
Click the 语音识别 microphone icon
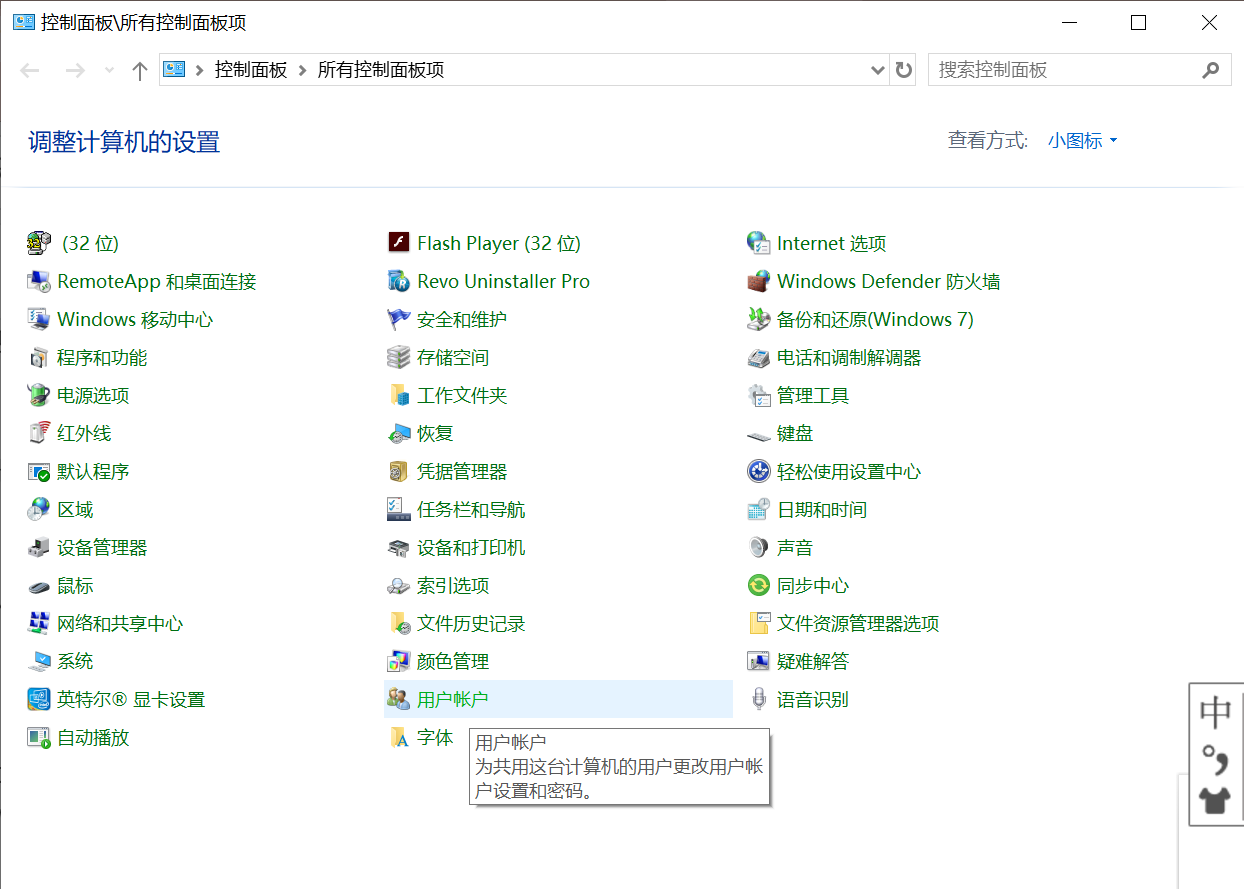(759, 699)
